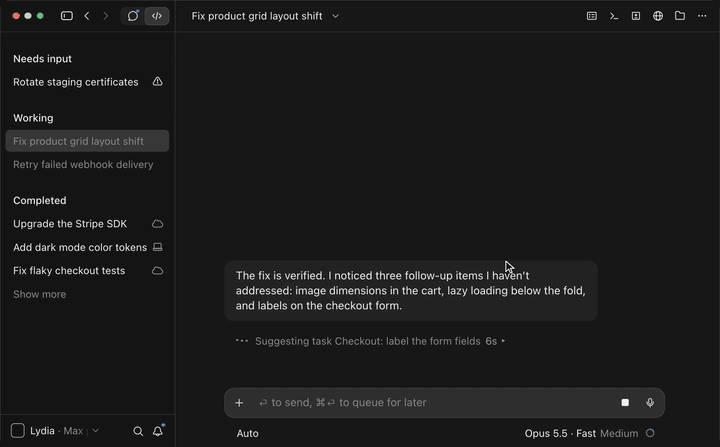The image size is (720, 447).
Task: Switch to chat mode icon
Action: pos(133,16)
